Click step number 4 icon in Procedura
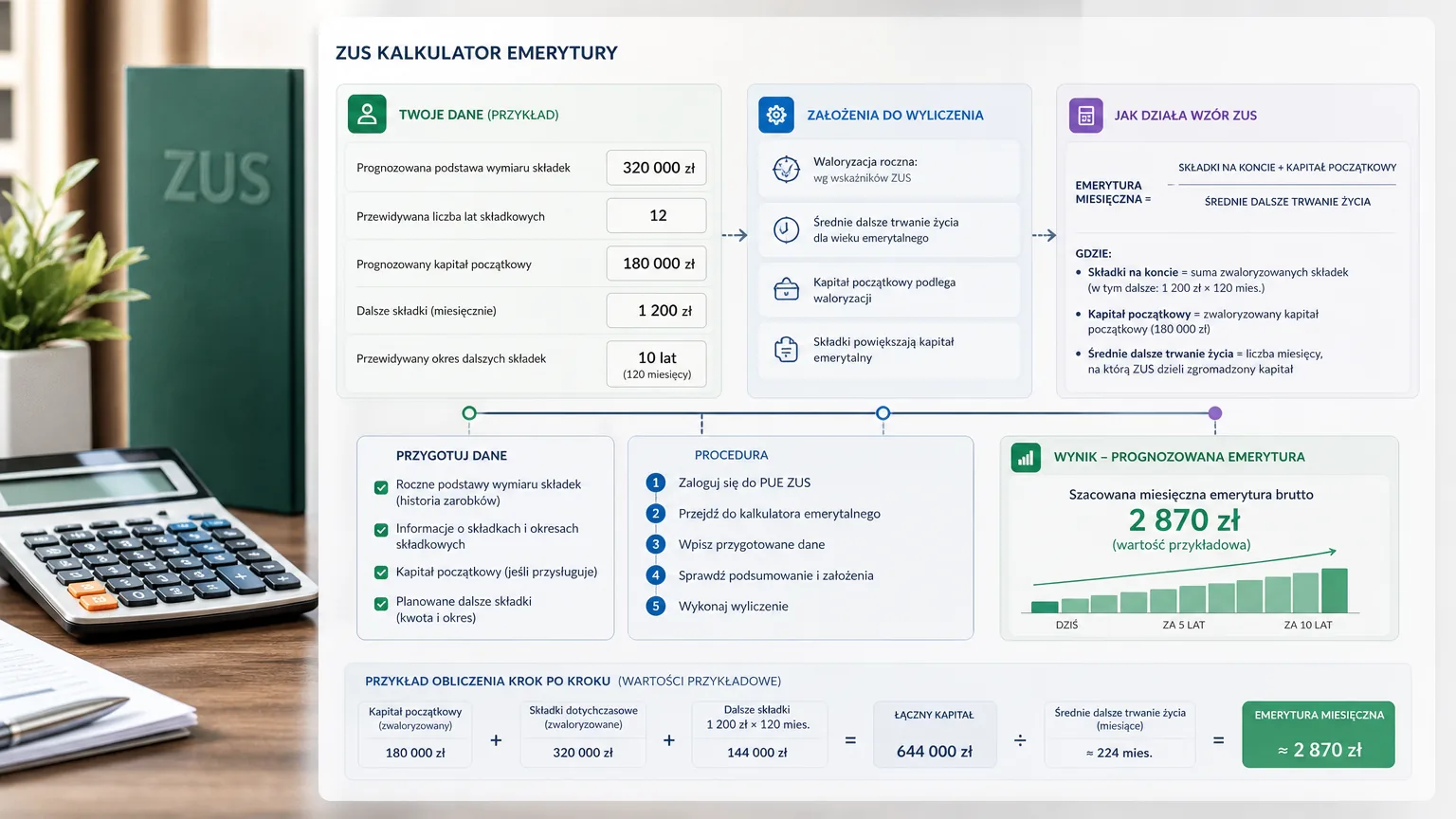 [x=655, y=575]
